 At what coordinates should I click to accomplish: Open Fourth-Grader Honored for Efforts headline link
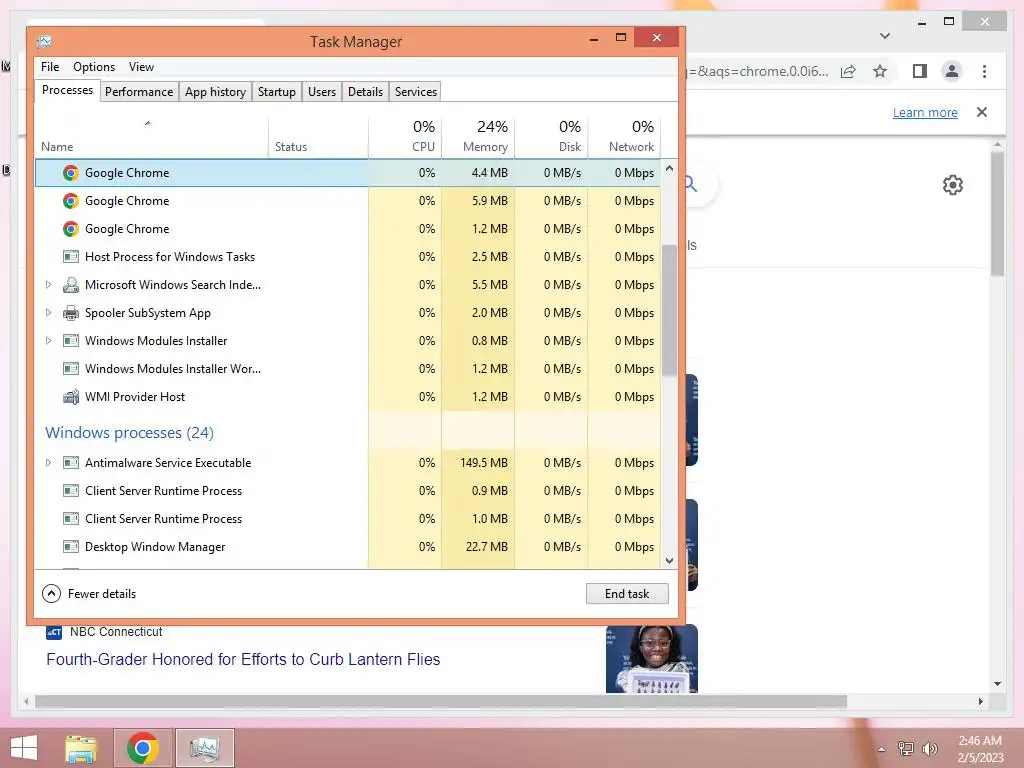(243, 660)
